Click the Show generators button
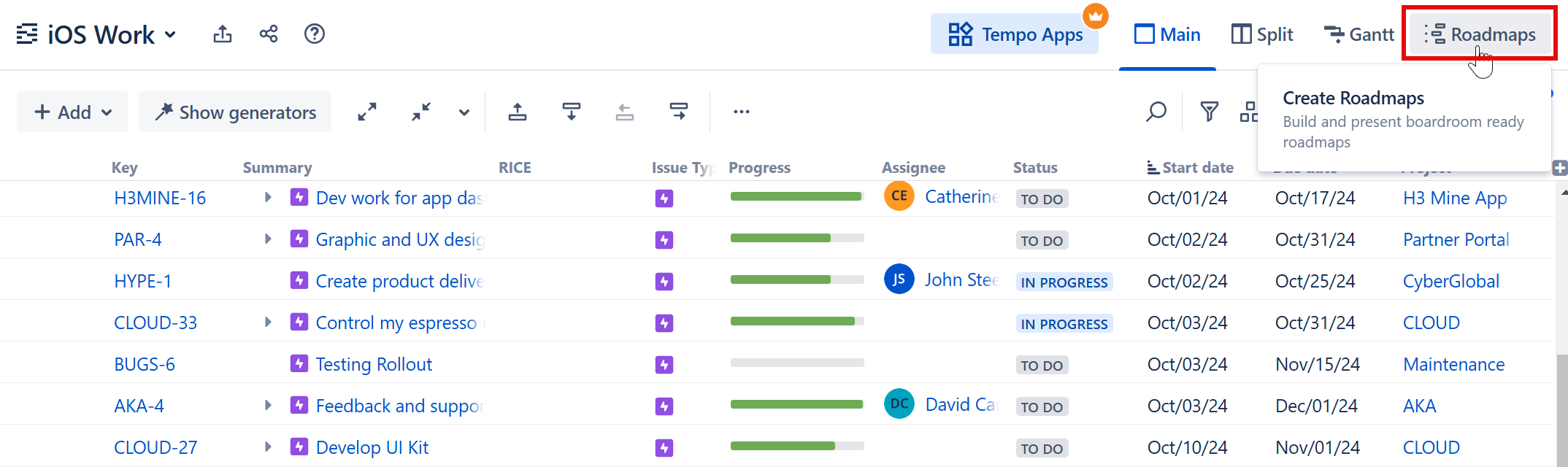The width and height of the screenshot is (1568, 467). pos(235,112)
